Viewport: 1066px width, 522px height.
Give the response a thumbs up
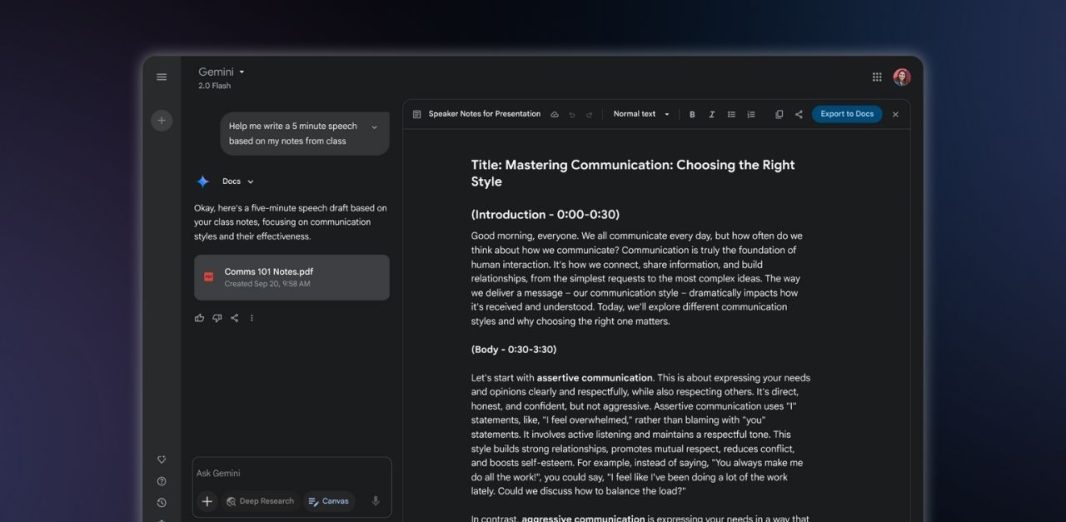(x=199, y=317)
